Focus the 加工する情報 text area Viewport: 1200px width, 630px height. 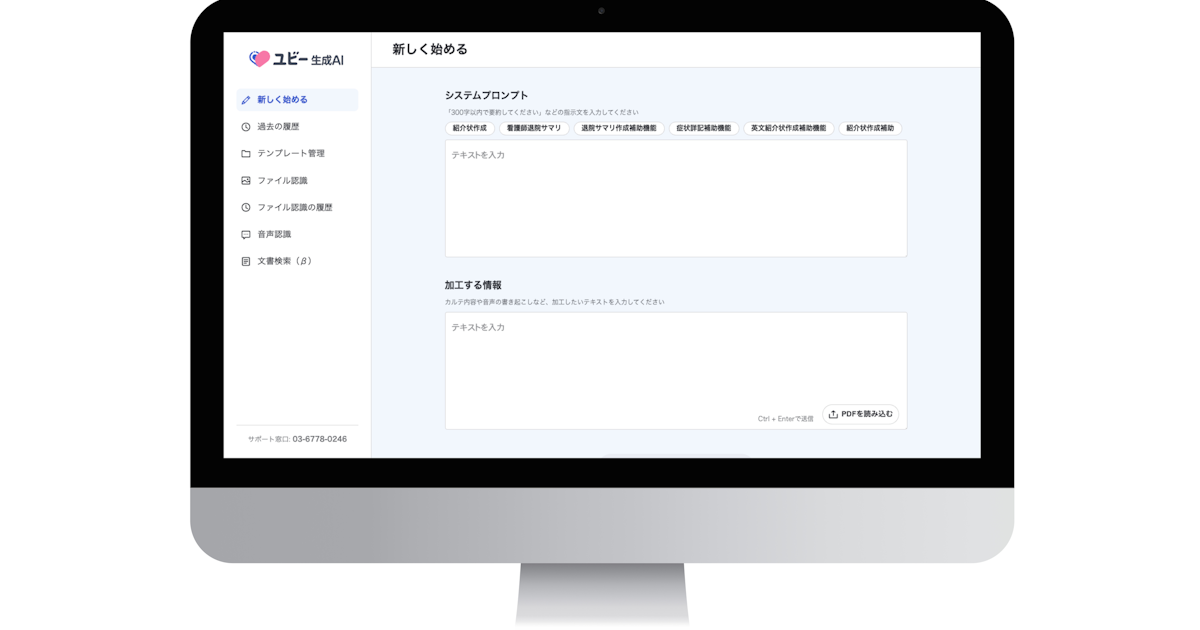676,371
